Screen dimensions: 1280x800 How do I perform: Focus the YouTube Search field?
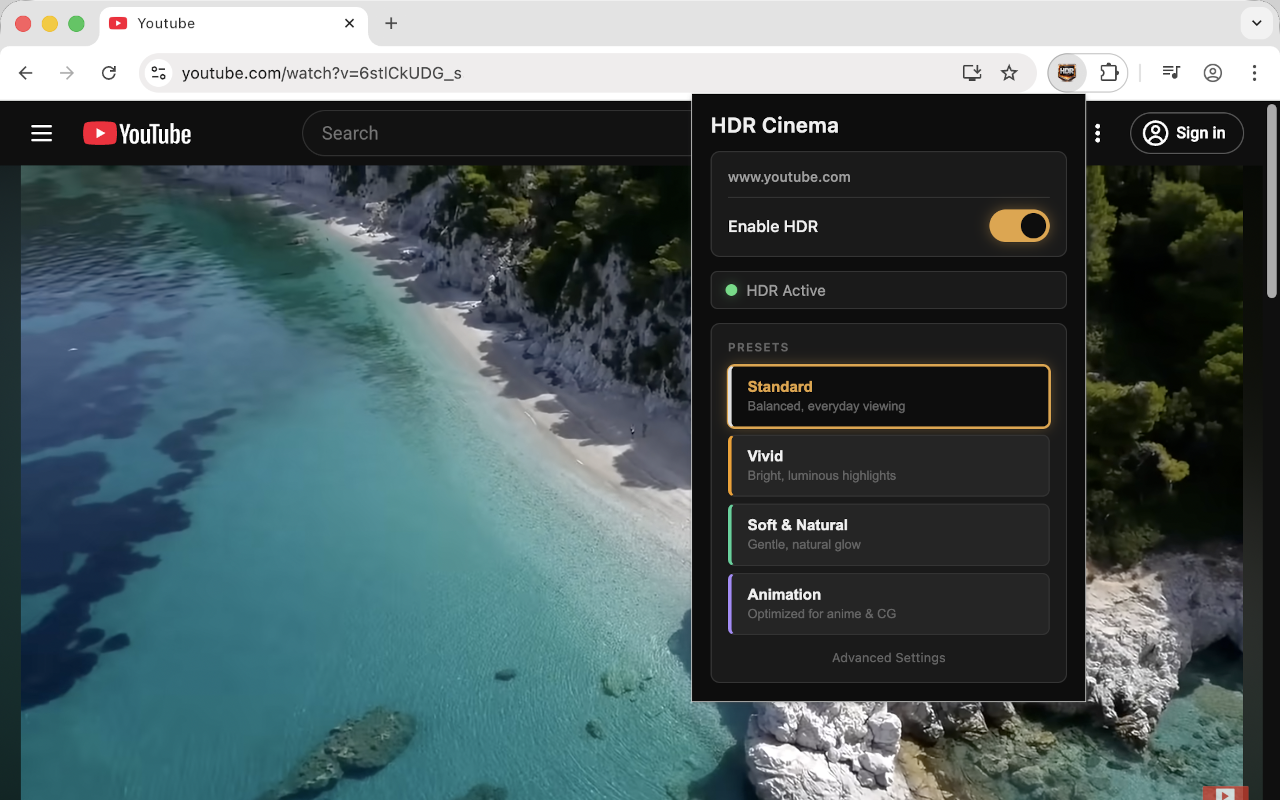[497, 133]
